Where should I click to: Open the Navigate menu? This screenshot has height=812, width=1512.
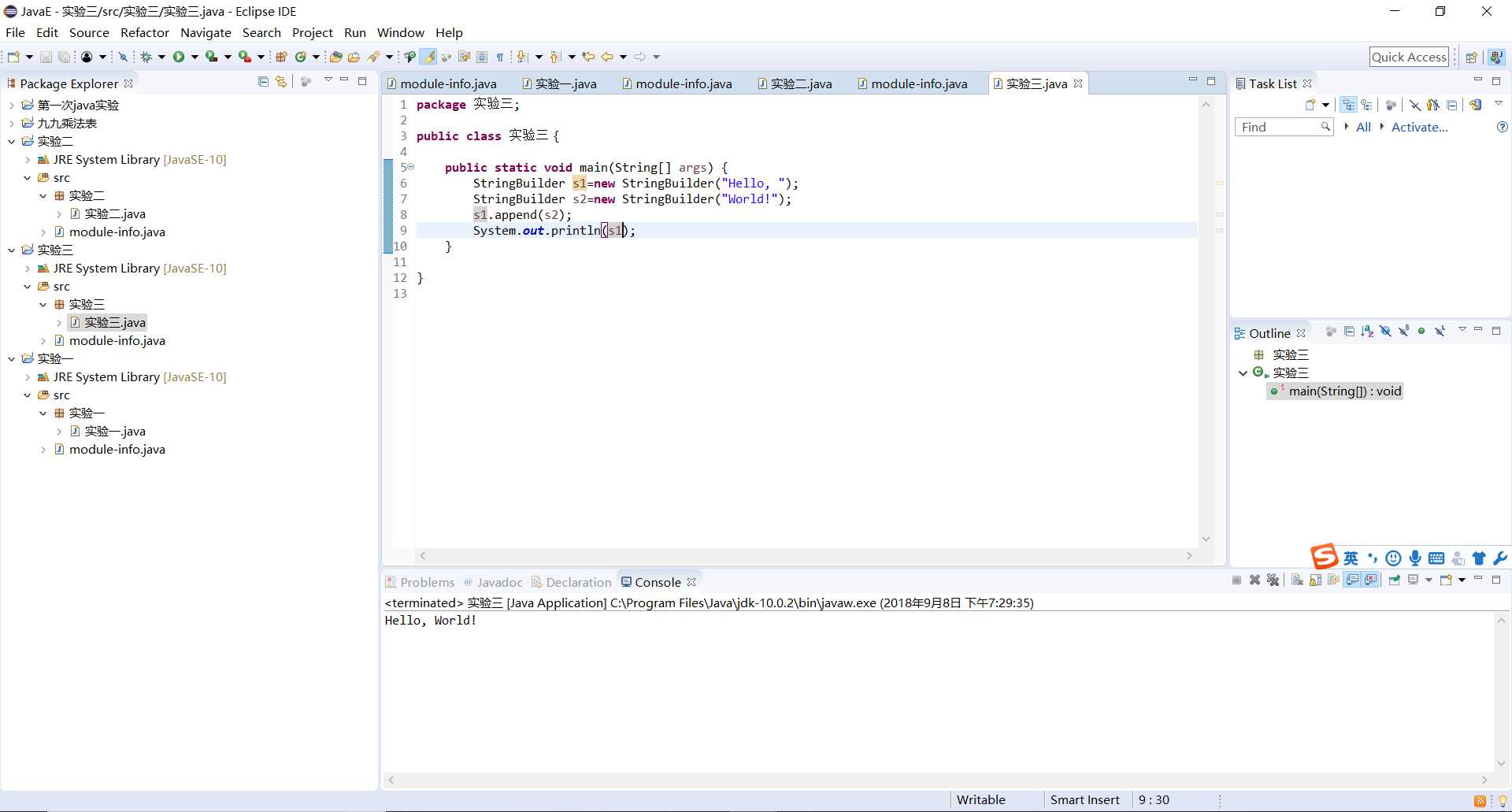pyautogui.click(x=206, y=32)
